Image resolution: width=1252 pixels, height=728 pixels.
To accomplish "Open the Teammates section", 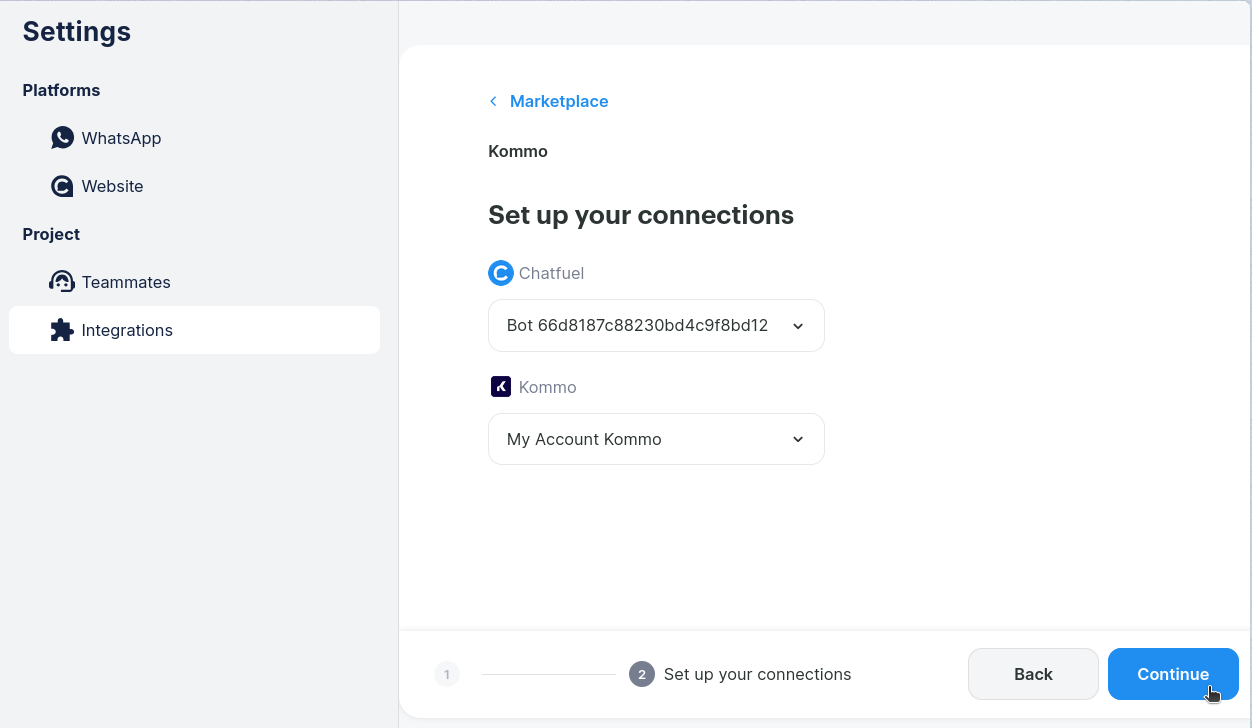I will (x=126, y=282).
